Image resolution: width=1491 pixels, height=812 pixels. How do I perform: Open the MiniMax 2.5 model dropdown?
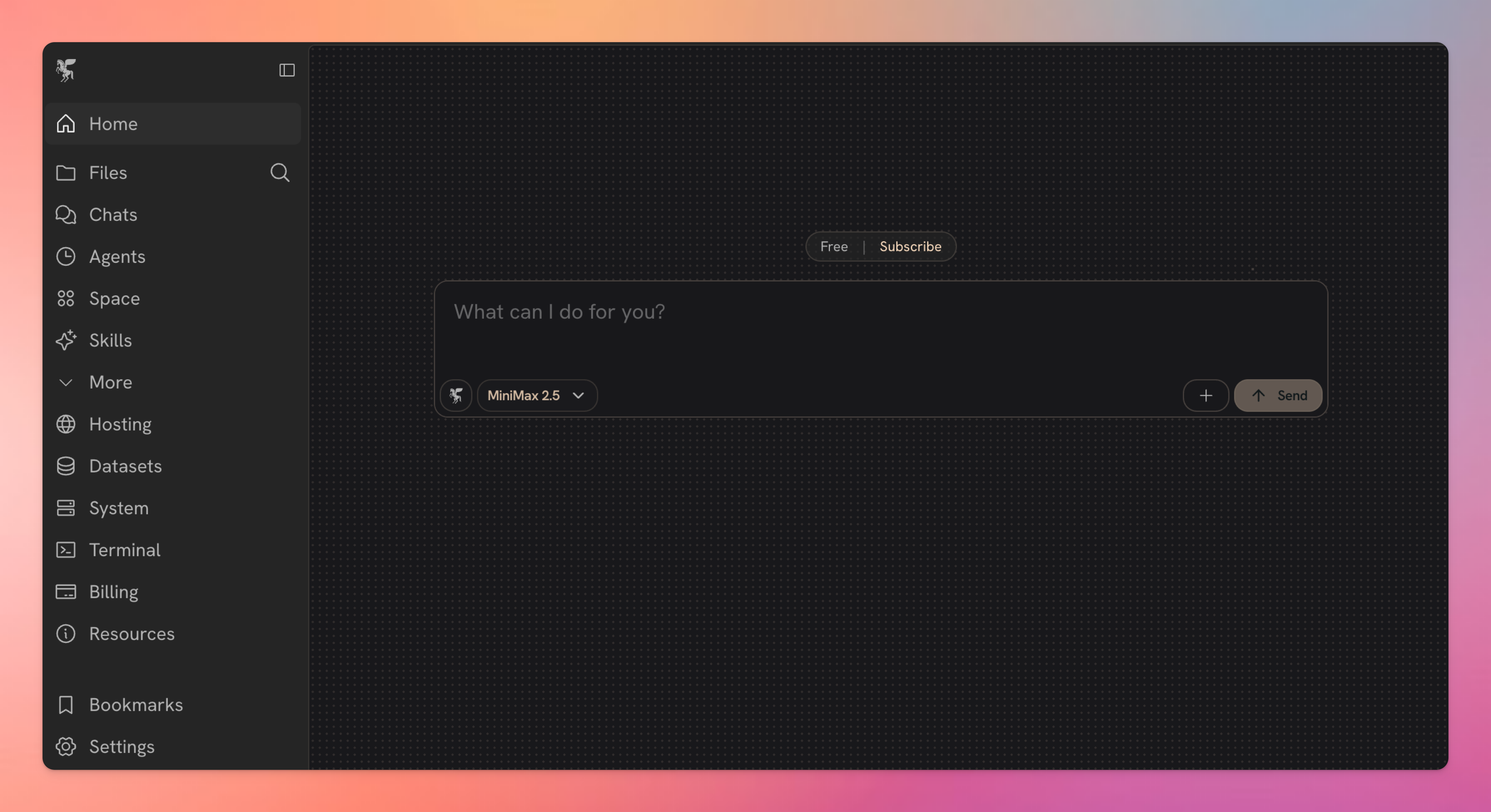click(537, 395)
